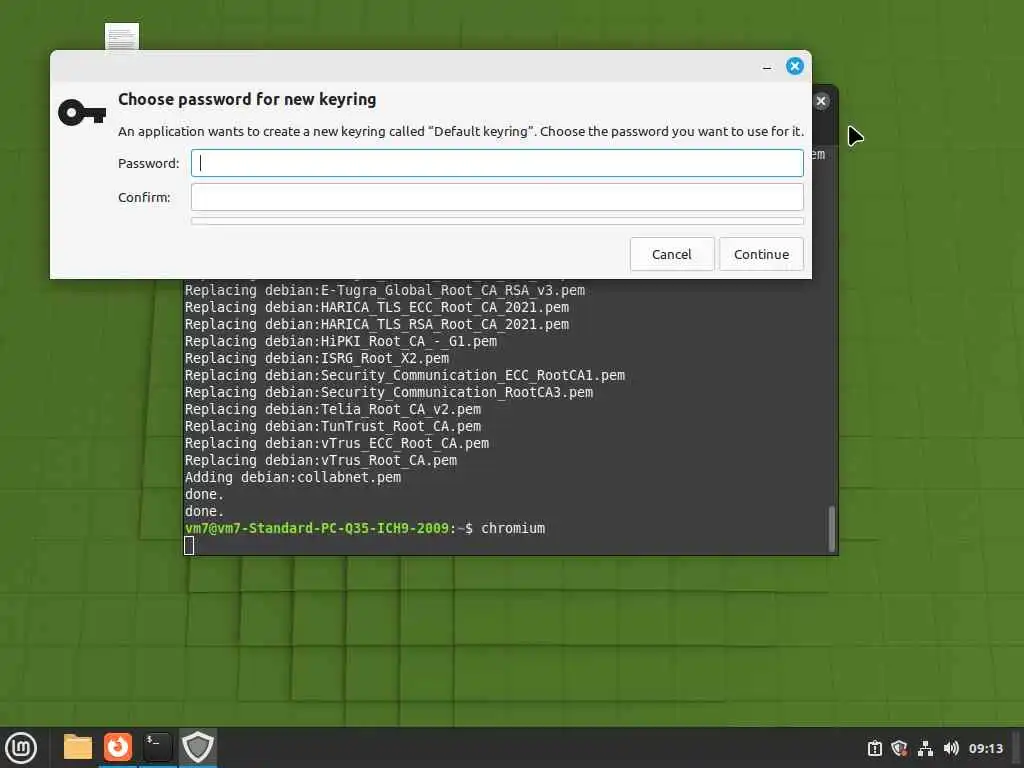Image resolution: width=1024 pixels, height=768 pixels.
Task: Open the Linux Mint start menu
Action: tap(21, 748)
